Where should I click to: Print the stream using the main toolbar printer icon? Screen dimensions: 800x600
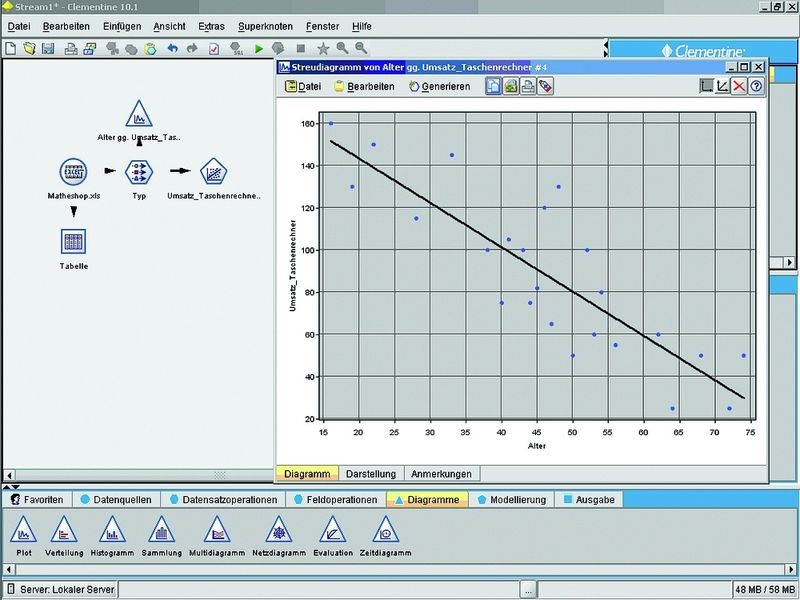click(x=71, y=48)
